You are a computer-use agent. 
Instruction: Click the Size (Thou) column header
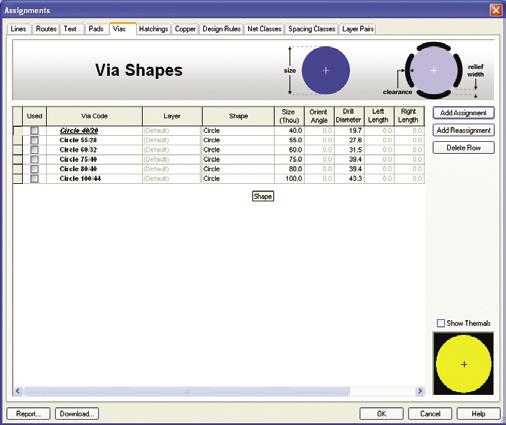(289, 116)
